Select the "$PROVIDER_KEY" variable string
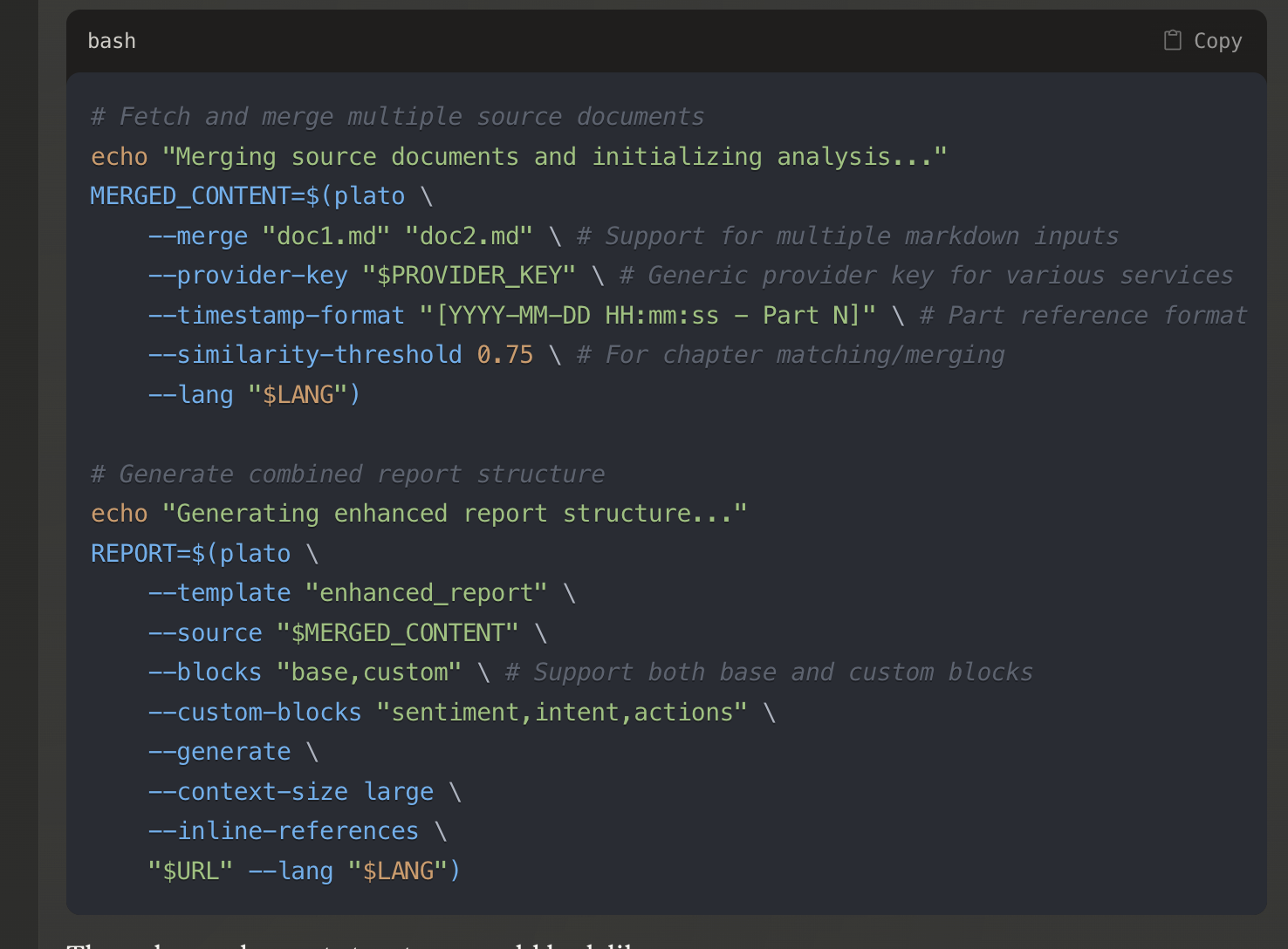1288x949 pixels. point(469,275)
